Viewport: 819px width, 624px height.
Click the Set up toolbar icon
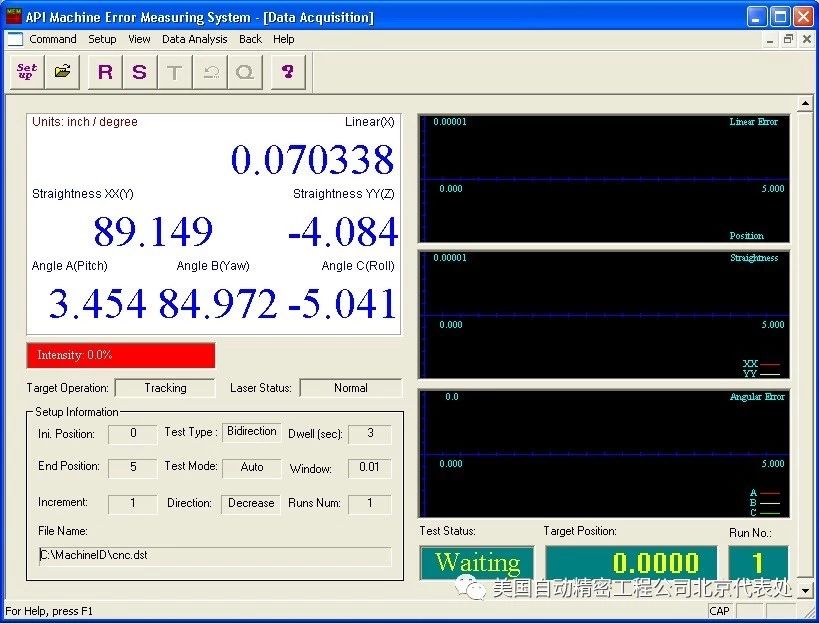click(x=27, y=72)
